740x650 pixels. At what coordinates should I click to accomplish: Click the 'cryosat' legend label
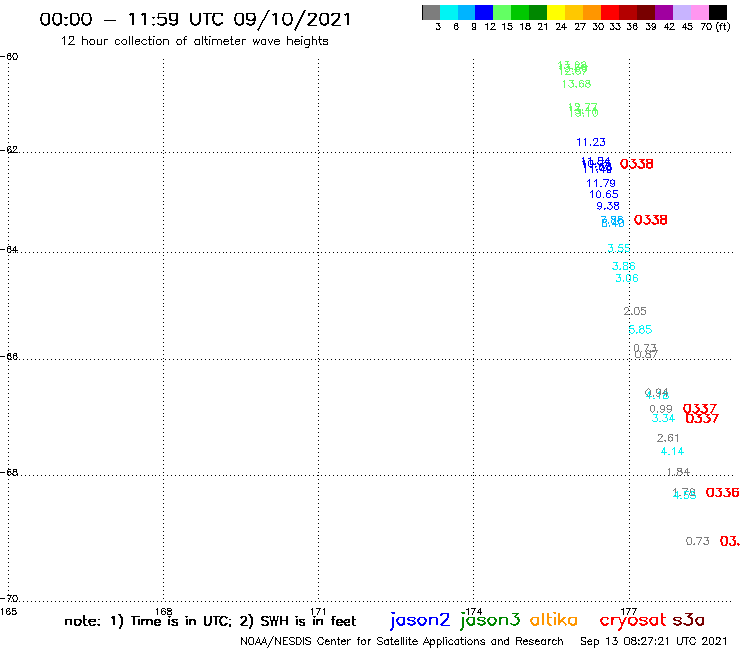click(633, 620)
